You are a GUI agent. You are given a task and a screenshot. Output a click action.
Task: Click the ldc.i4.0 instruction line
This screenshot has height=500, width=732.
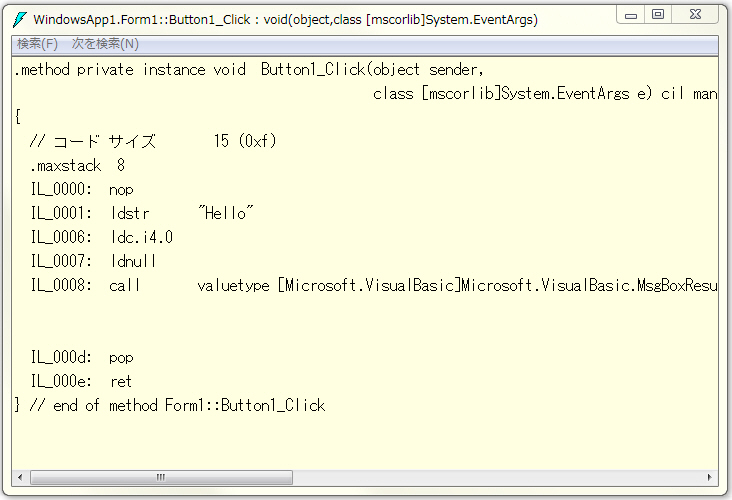[102, 237]
